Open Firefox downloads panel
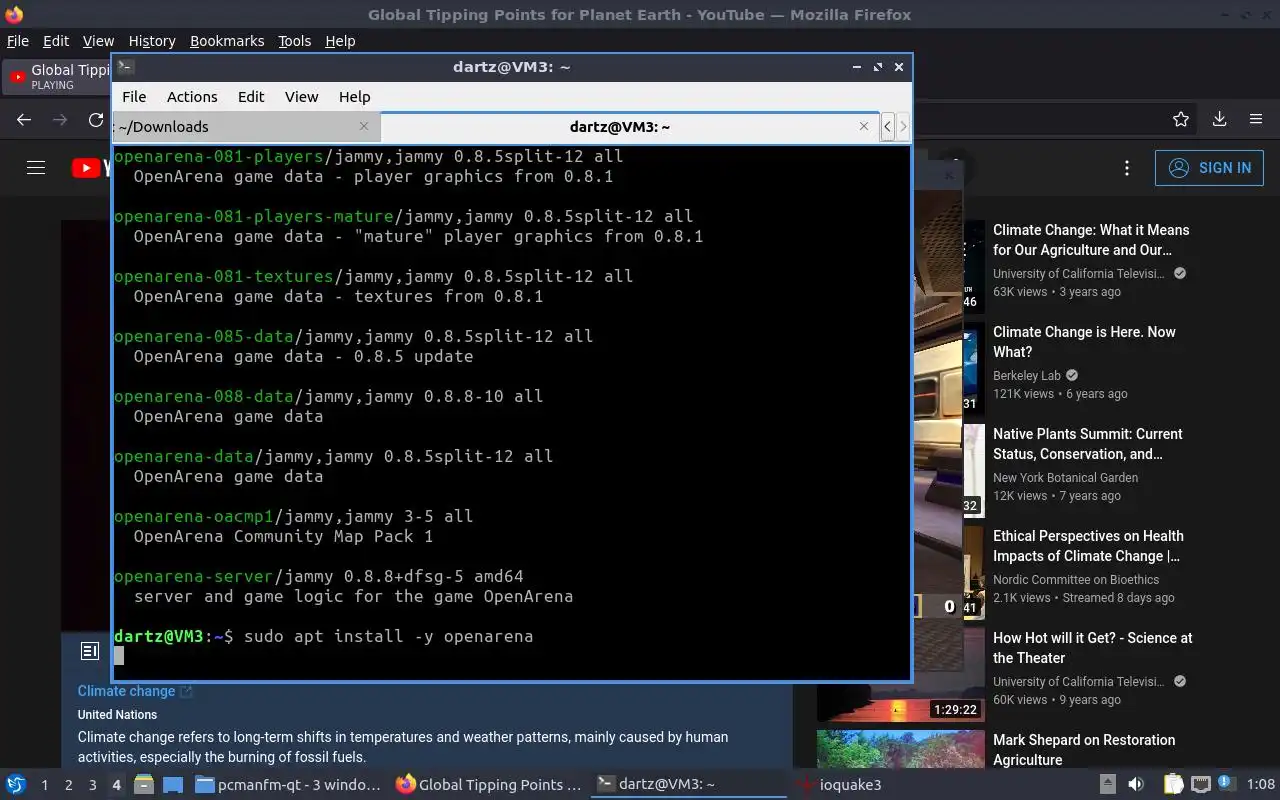 click(x=1219, y=120)
